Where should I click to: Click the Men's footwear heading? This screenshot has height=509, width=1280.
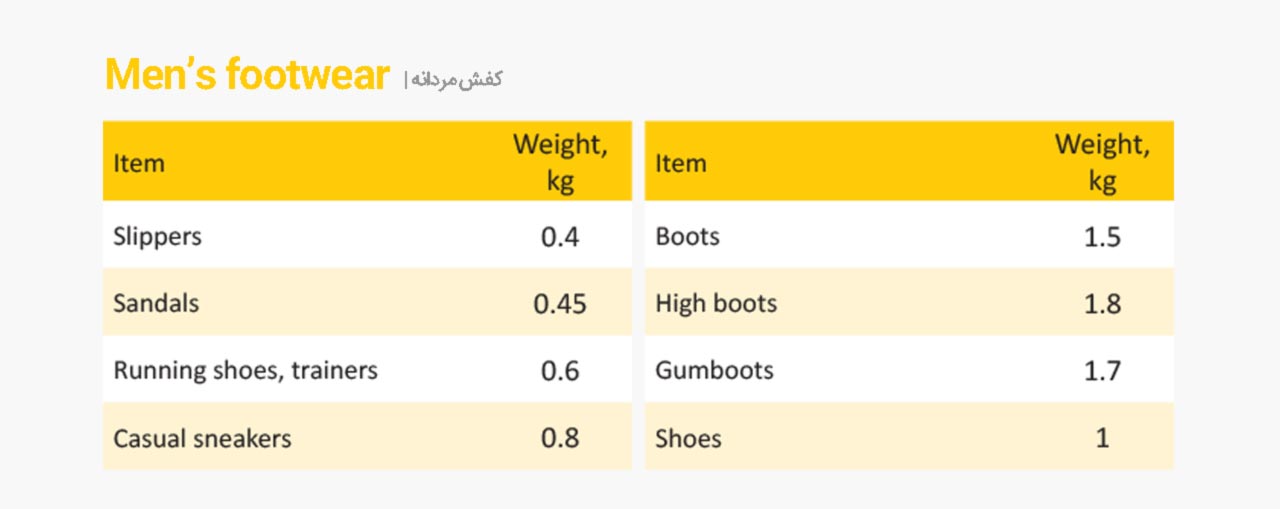(x=247, y=76)
